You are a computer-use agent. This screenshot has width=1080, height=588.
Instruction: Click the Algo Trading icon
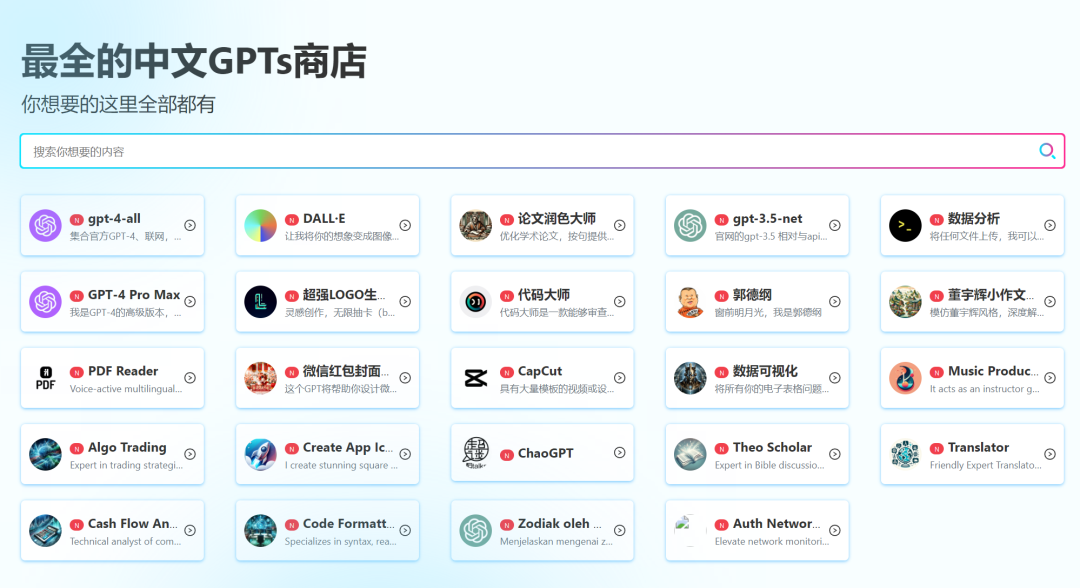coord(45,454)
